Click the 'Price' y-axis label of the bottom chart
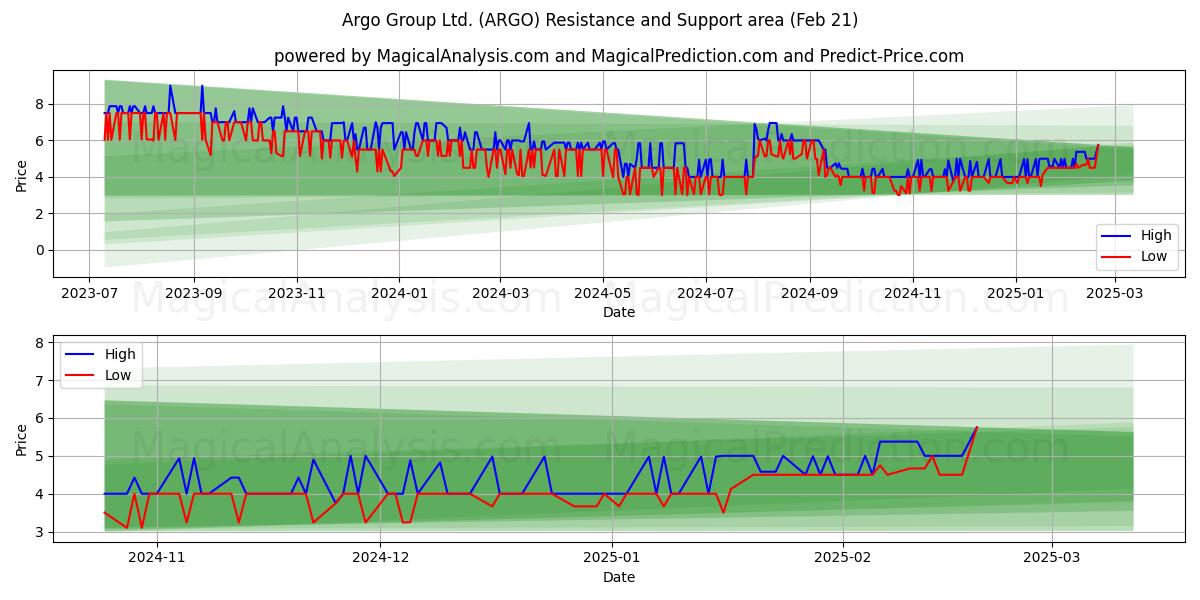1200x600 pixels. (22, 439)
